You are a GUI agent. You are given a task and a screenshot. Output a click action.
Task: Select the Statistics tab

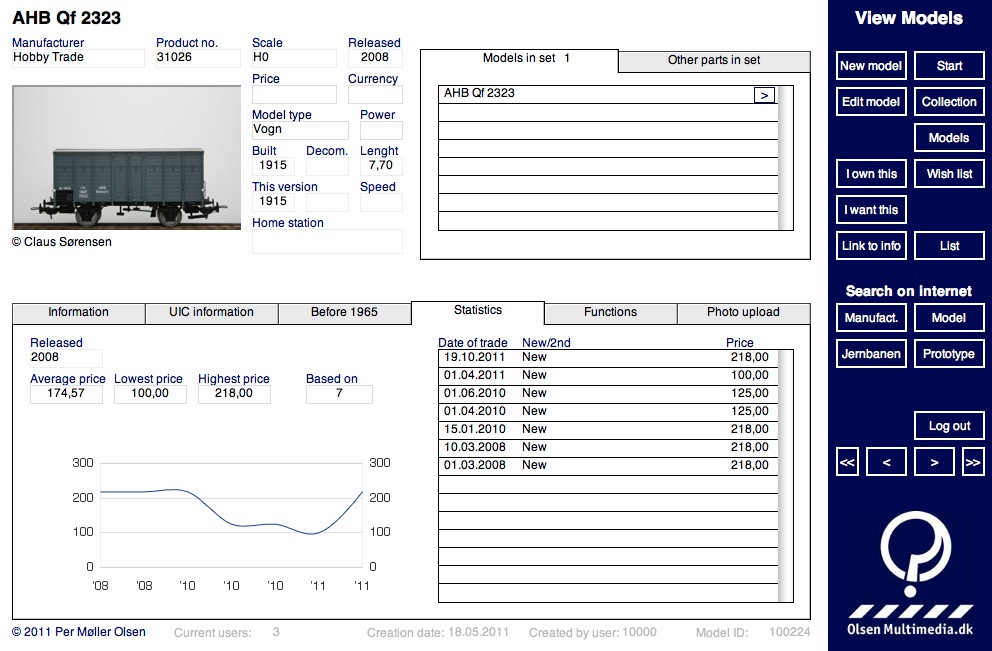click(x=478, y=311)
